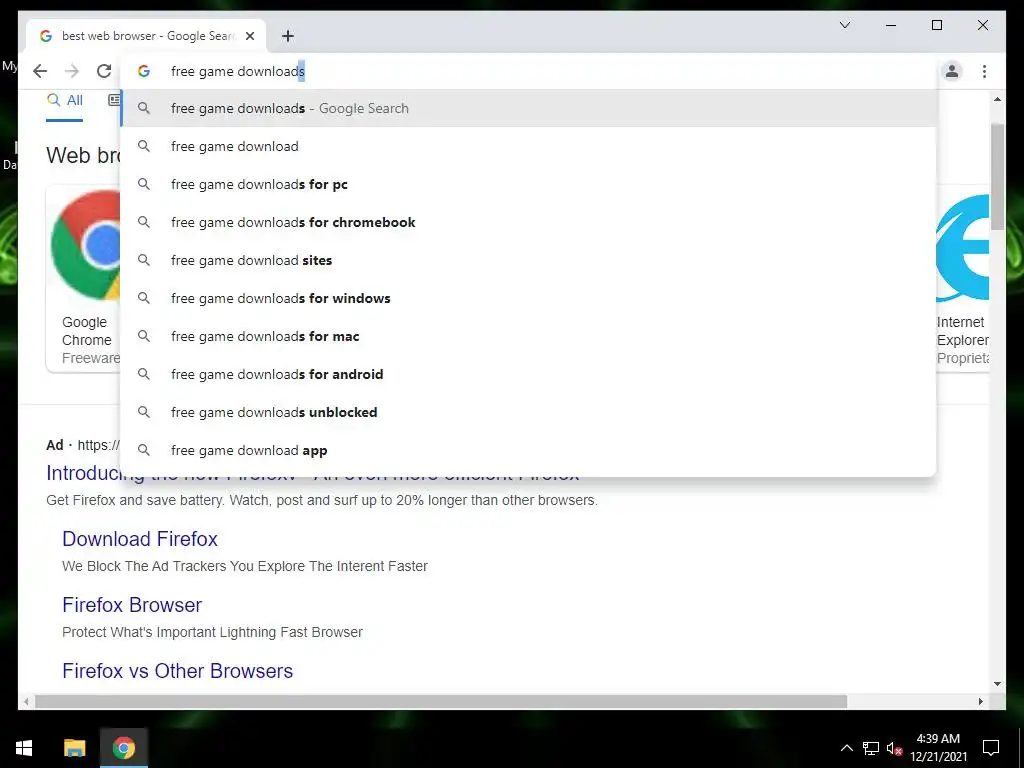The width and height of the screenshot is (1024, 768).
Task: Open the Google Chrome browser card
Action: click(x=84, y=278)
